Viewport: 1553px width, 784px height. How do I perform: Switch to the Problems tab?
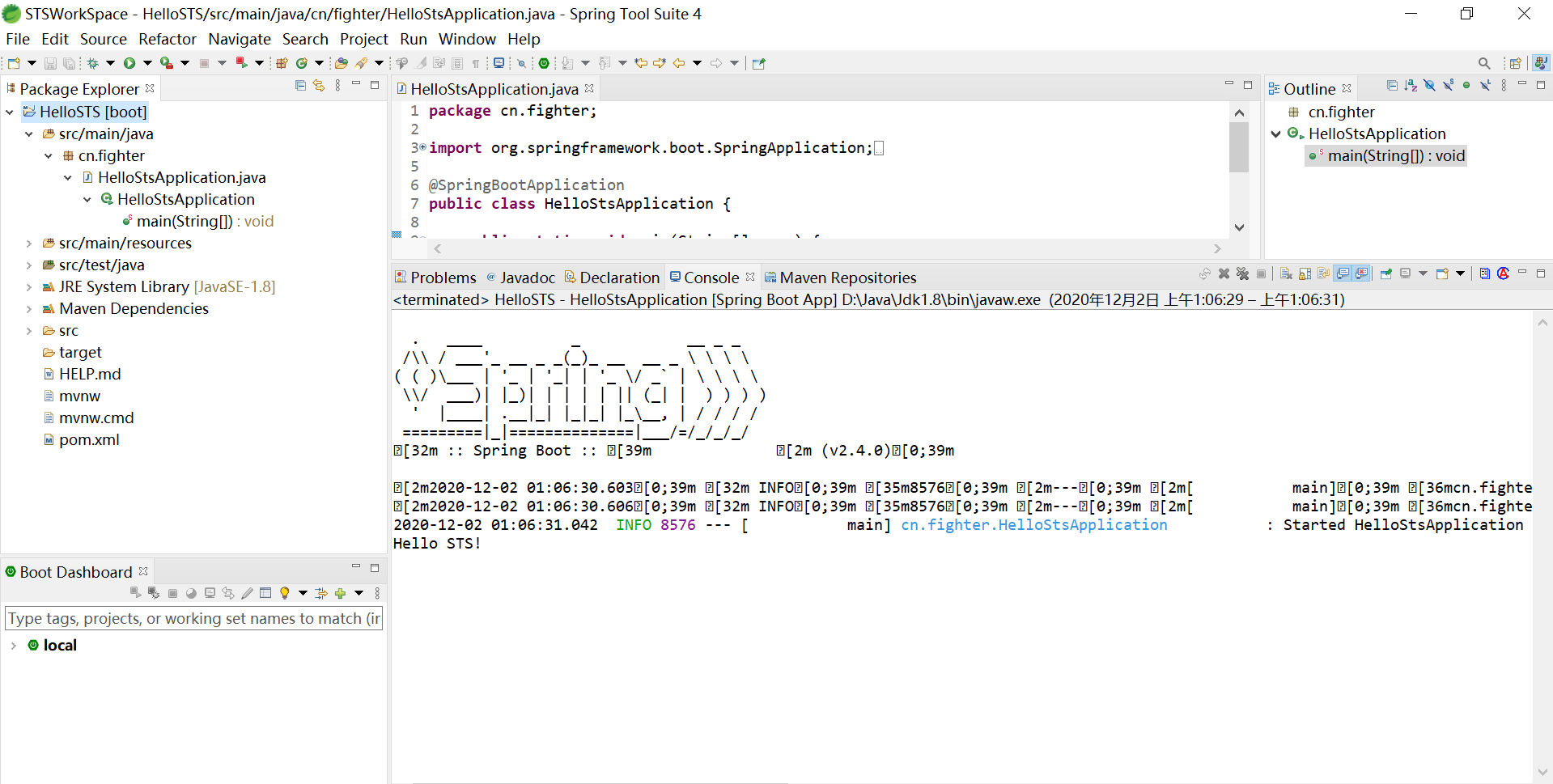[435, 278]
